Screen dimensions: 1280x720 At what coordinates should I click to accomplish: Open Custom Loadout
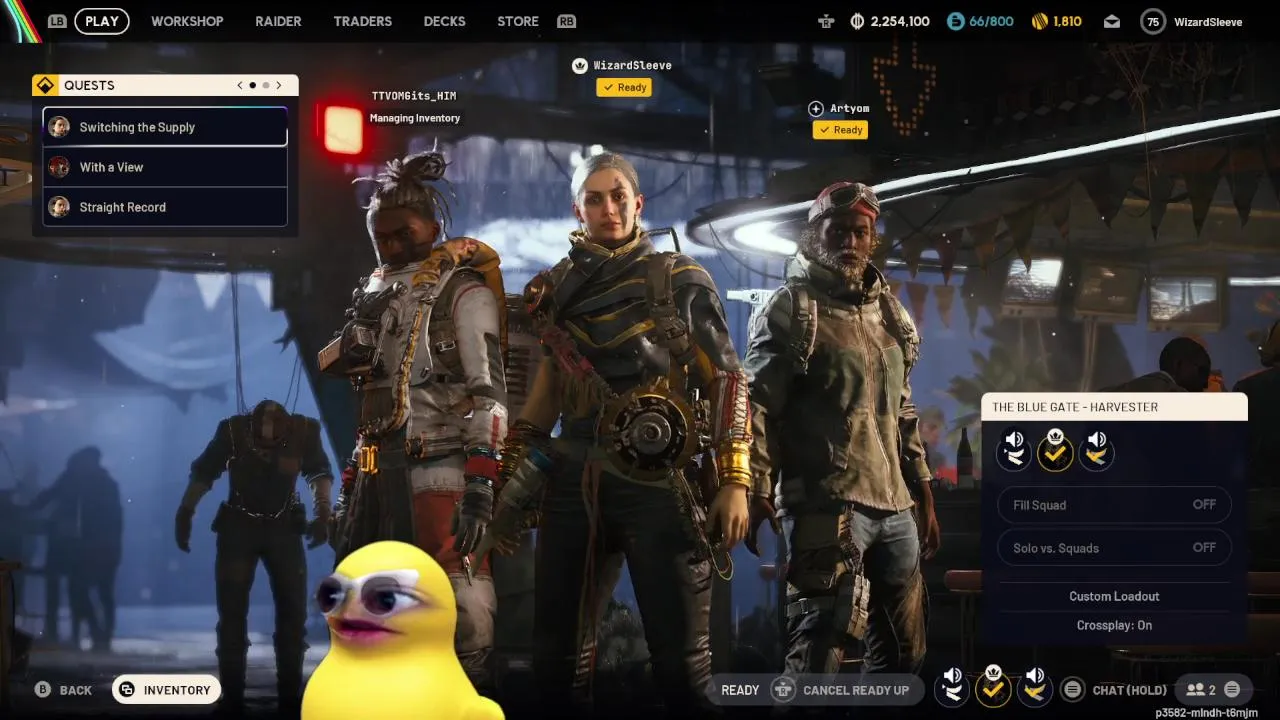click(1114, 596)
